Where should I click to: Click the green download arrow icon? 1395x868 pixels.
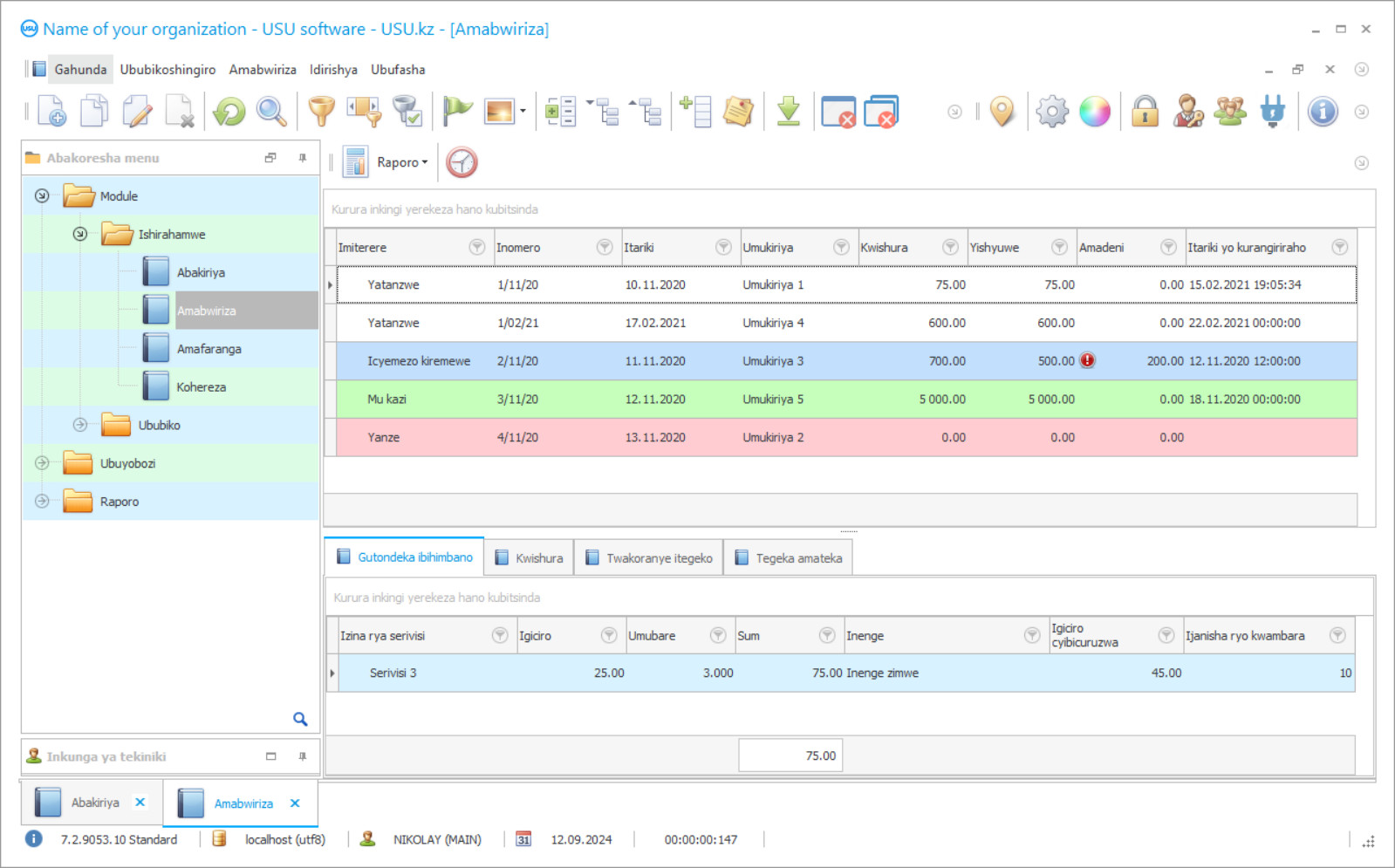(788, 112)
